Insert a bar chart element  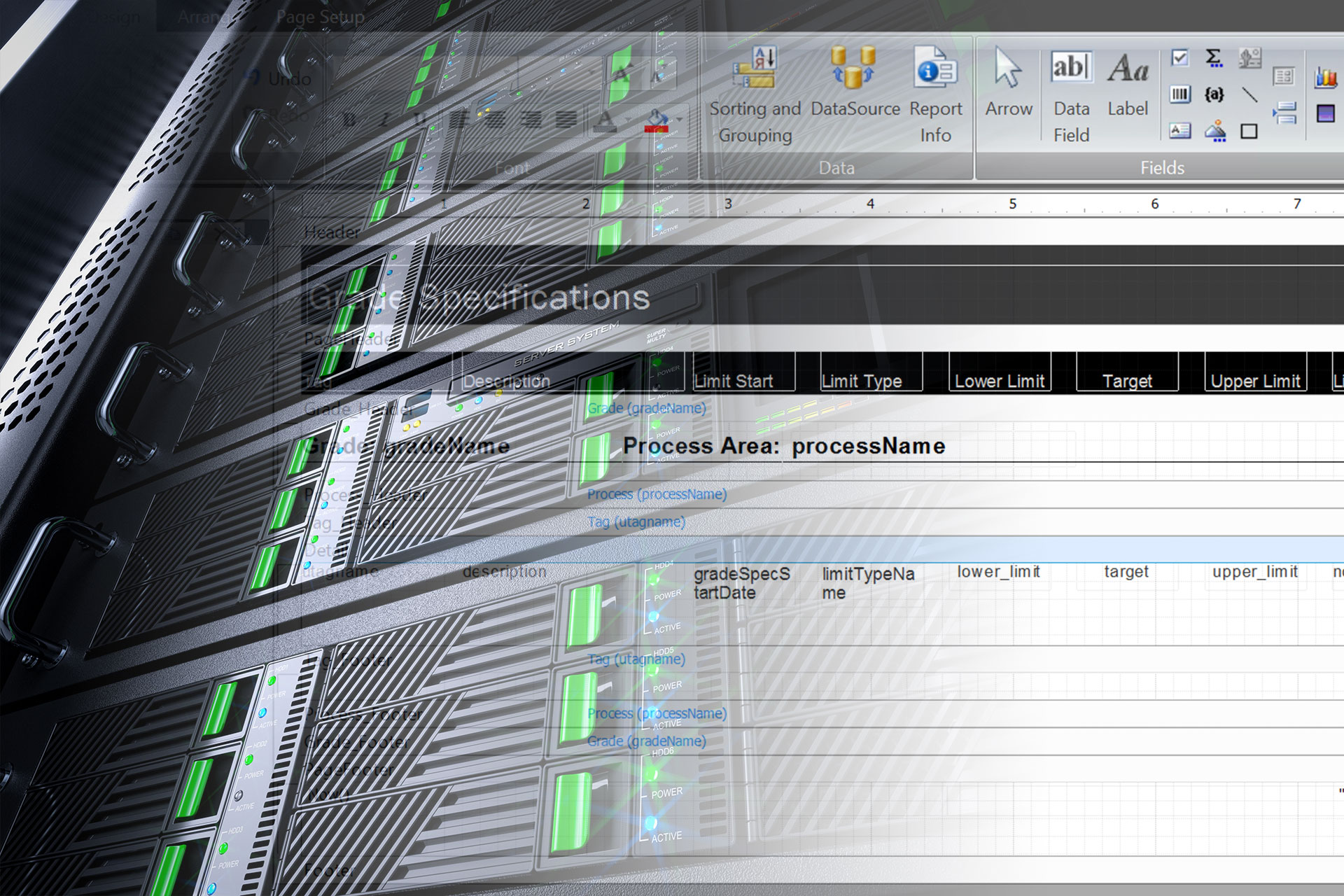coord(1325,77)
